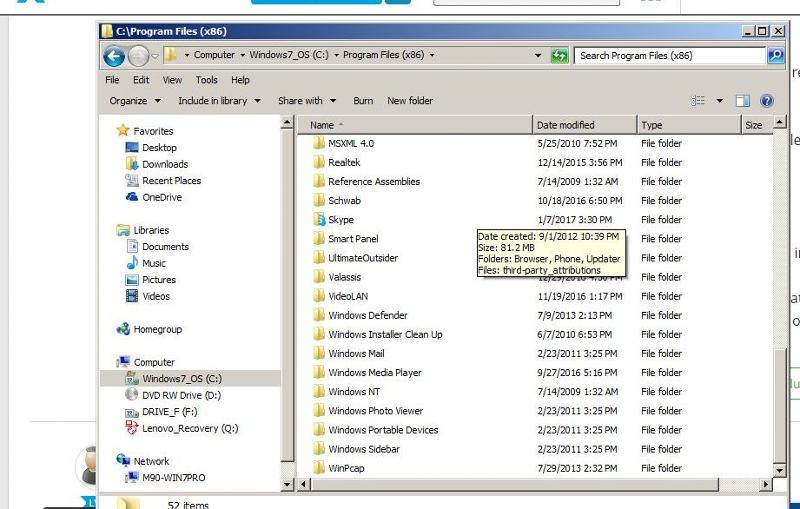This screenshot has width=800, height=509.
Task: Select the WinPcap folder
Action: (346, 468)
